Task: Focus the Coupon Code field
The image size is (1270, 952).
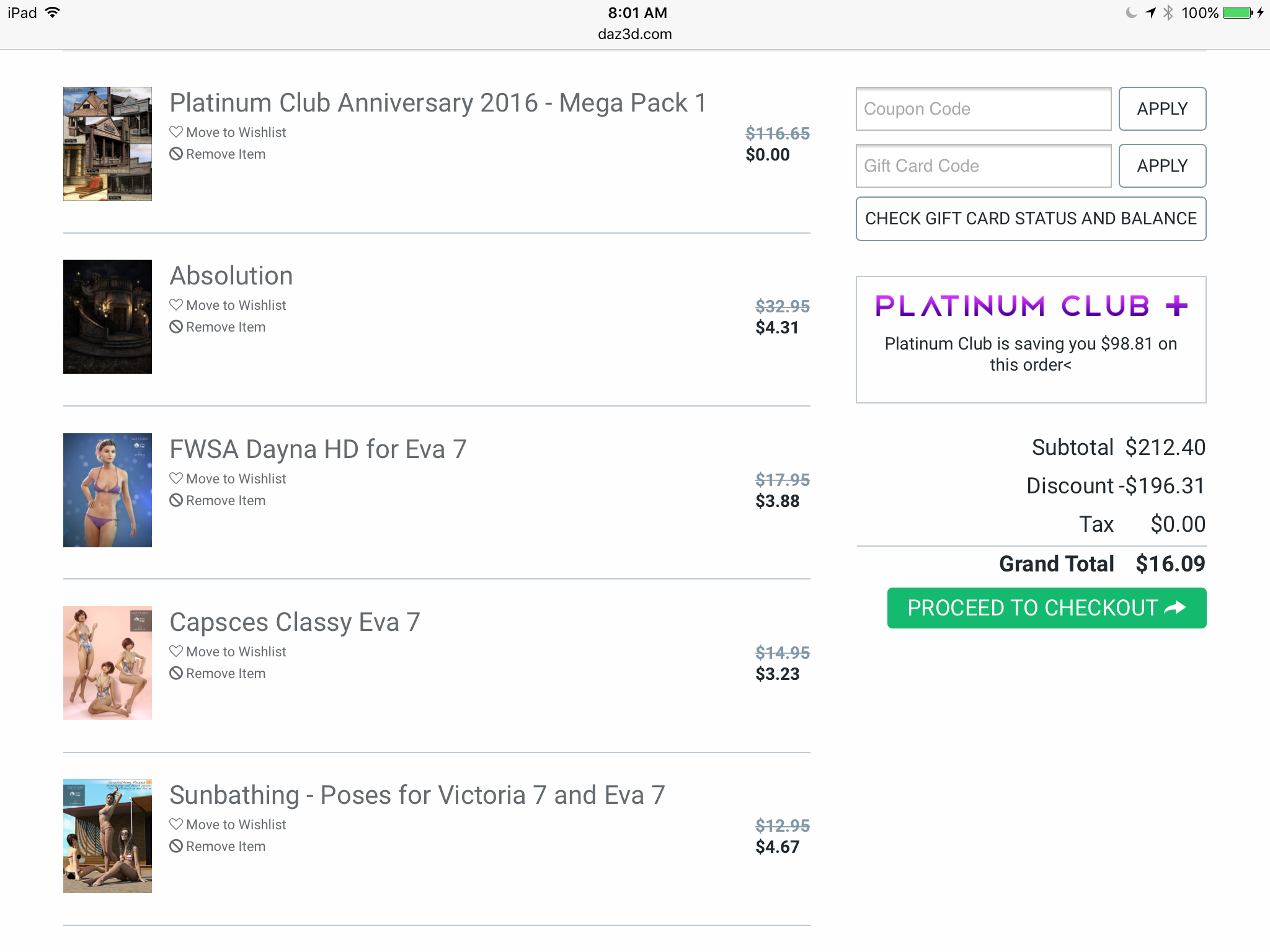Action: coord(984,109)
